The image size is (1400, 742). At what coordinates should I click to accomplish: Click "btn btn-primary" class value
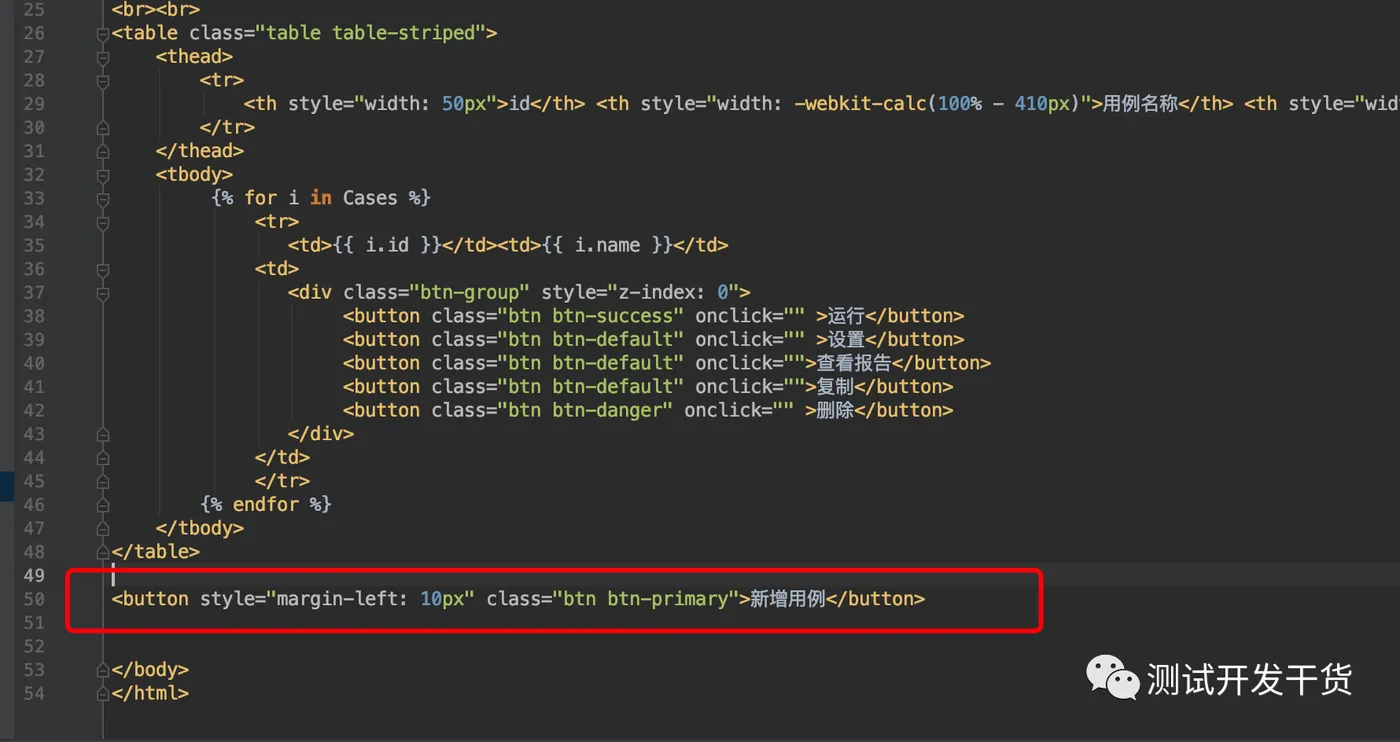[x=645, y=599]
